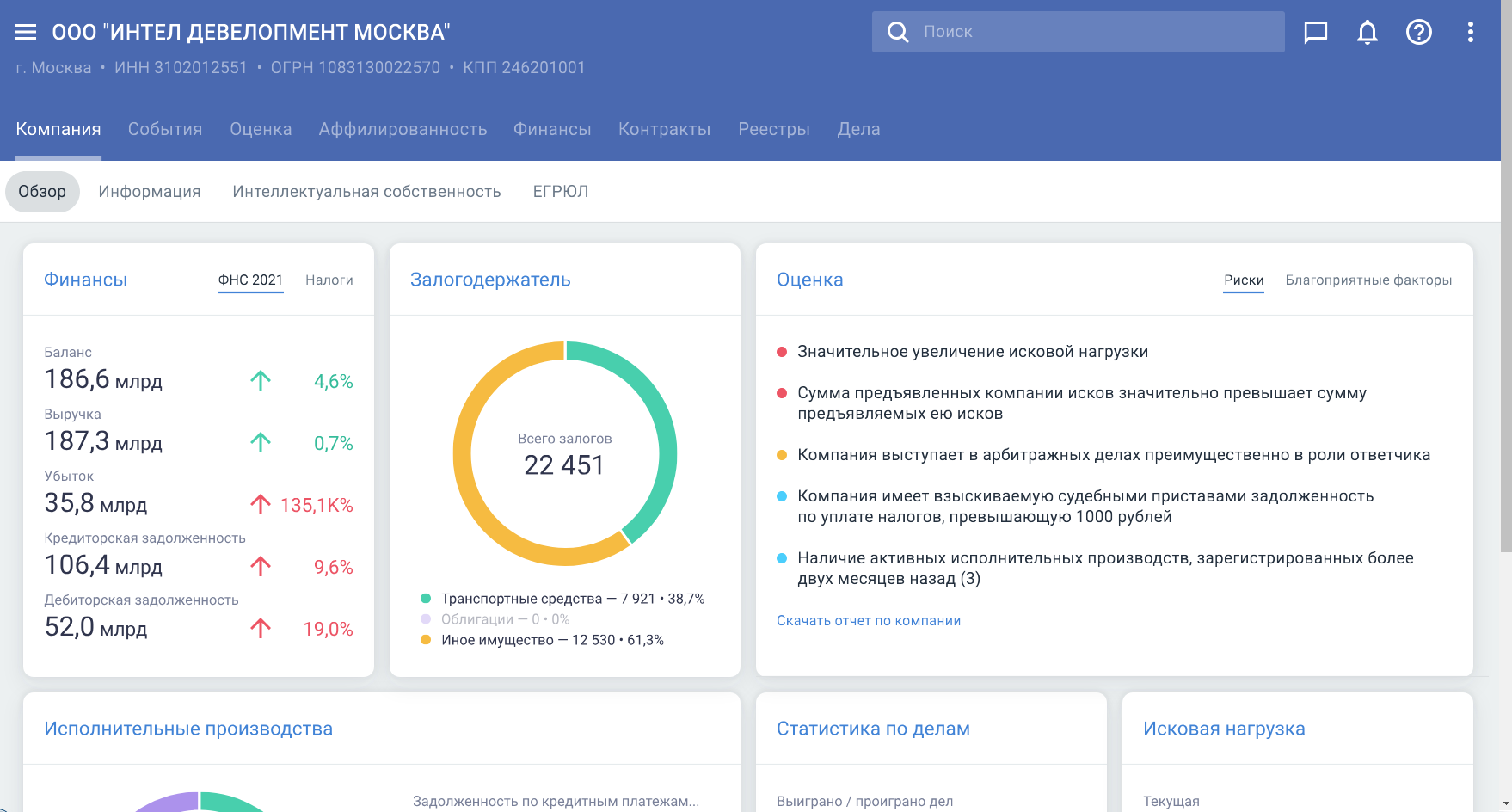The height and width of the screenshot is (812, 1512).
Task: Open the messages chat icon
Action: tap(1315, 32)
